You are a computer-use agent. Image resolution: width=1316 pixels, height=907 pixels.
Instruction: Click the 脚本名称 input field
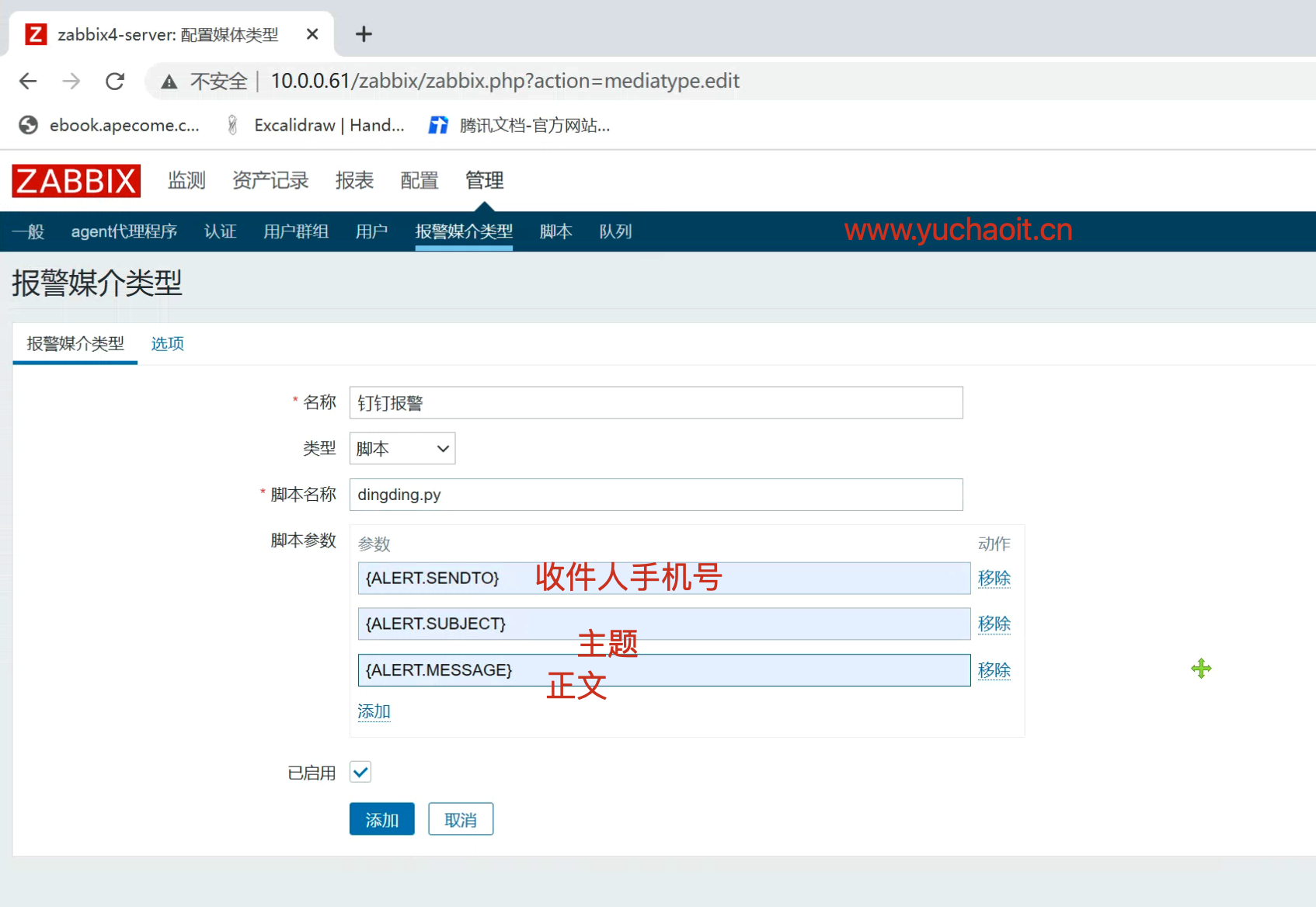point(656,495)
